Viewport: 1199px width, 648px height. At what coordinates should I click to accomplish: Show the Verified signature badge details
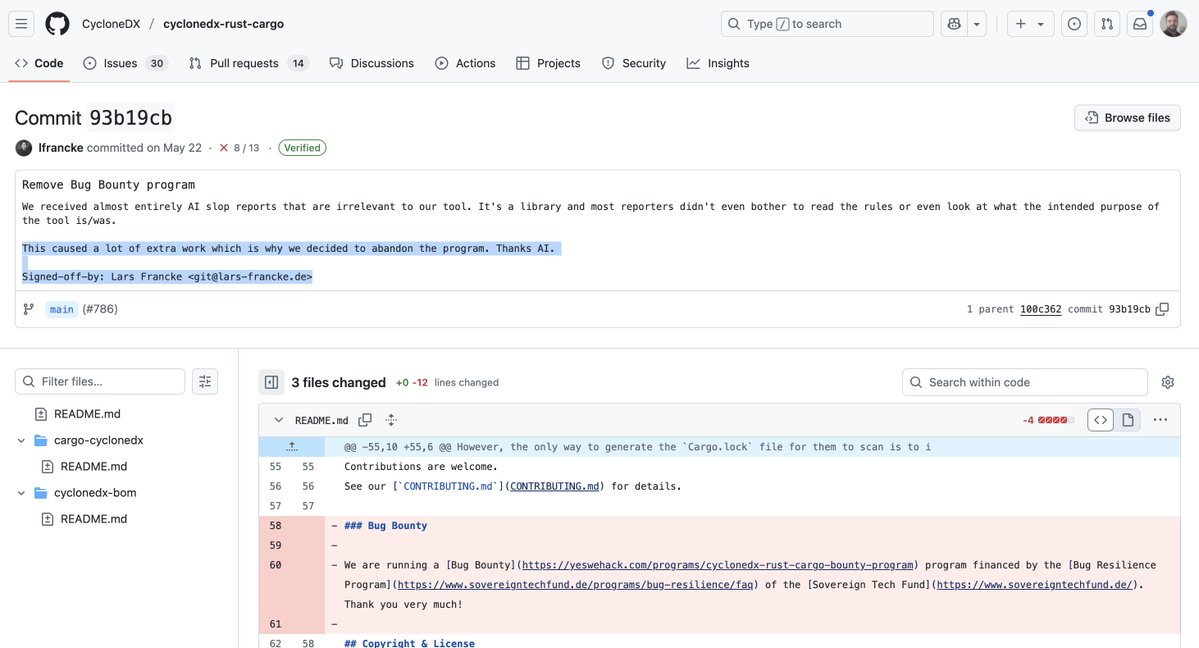[302, 148]
